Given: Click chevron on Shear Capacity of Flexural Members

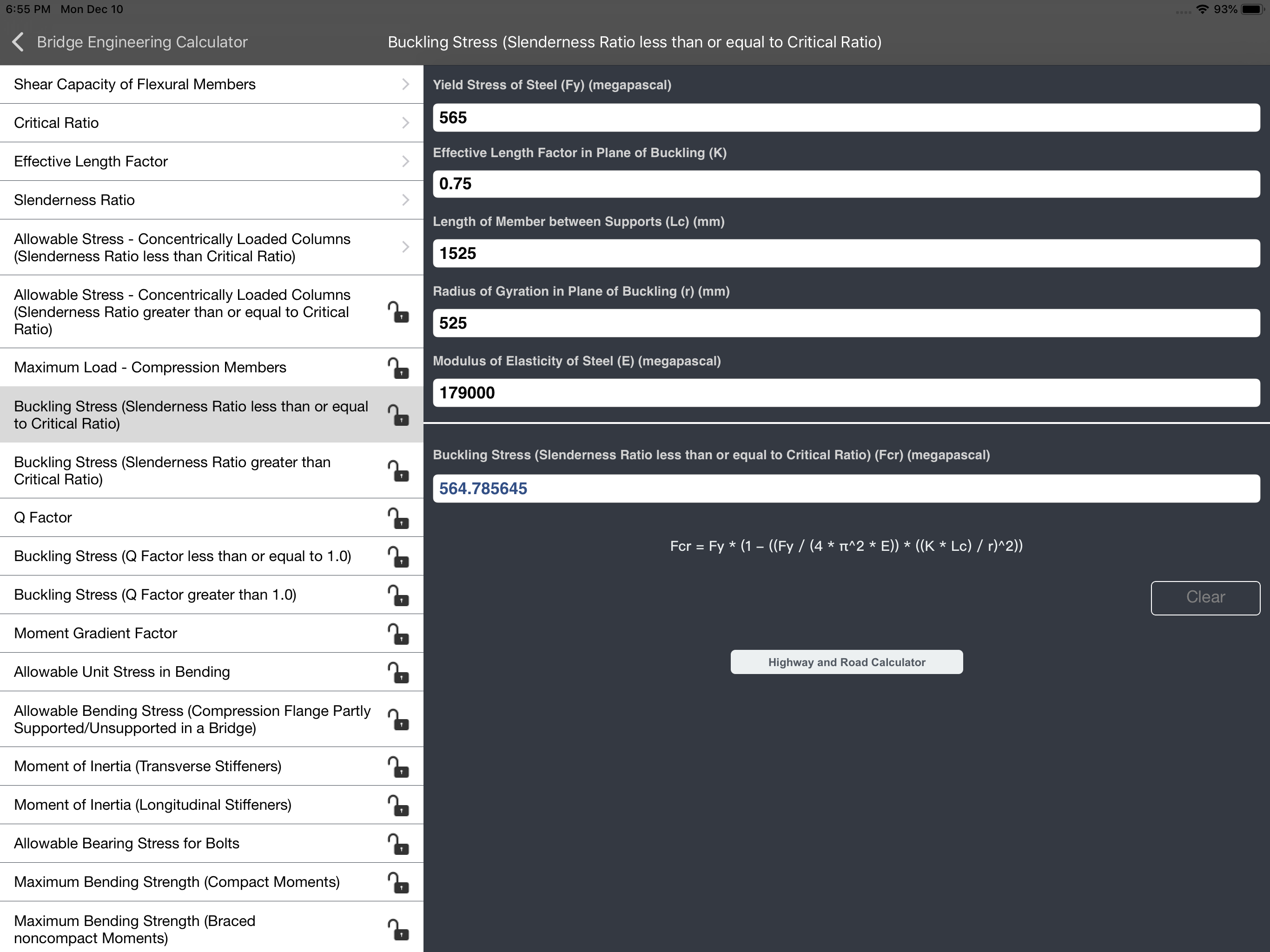Looking at the screenshot, I should click(x=405, y=85).
